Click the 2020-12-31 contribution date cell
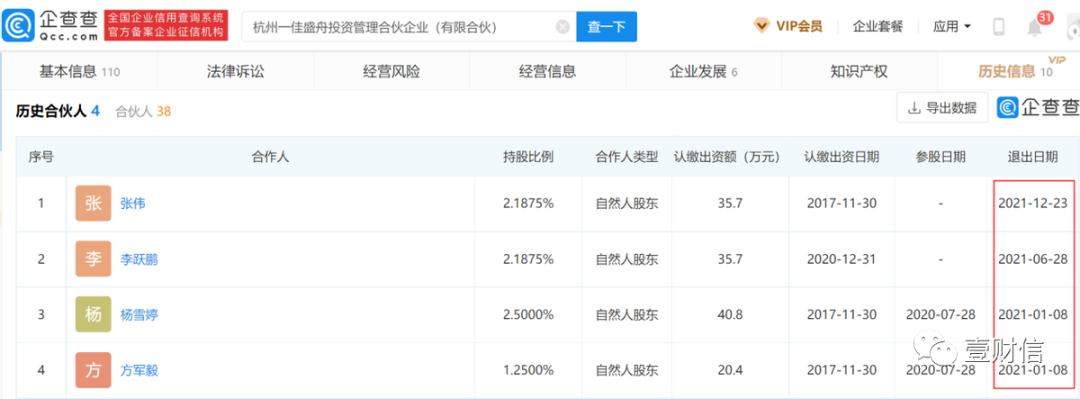This screenshot has width=1080, height=399. (x=841, y=259)
